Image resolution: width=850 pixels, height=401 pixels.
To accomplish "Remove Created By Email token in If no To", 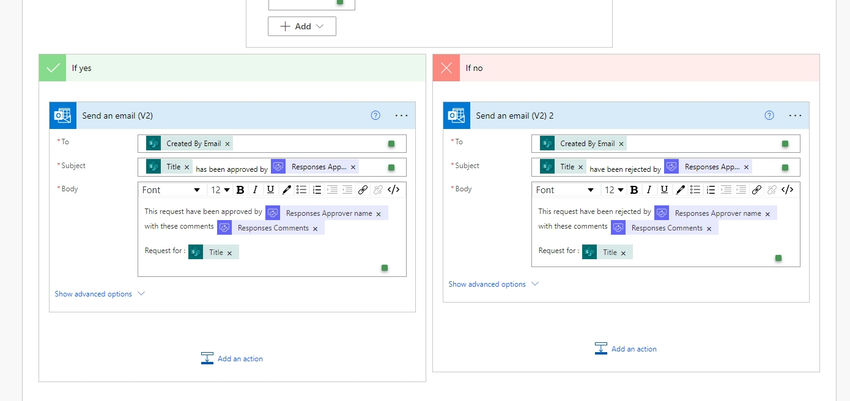I will pos(621,144).
